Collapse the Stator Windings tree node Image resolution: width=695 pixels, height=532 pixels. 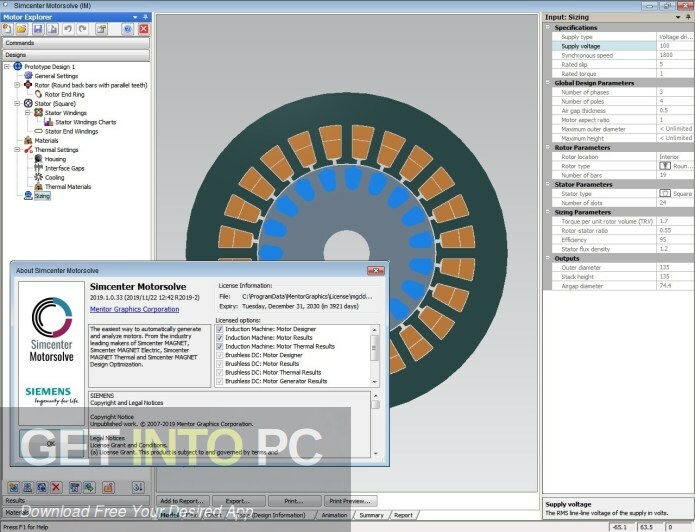(27, 113)
